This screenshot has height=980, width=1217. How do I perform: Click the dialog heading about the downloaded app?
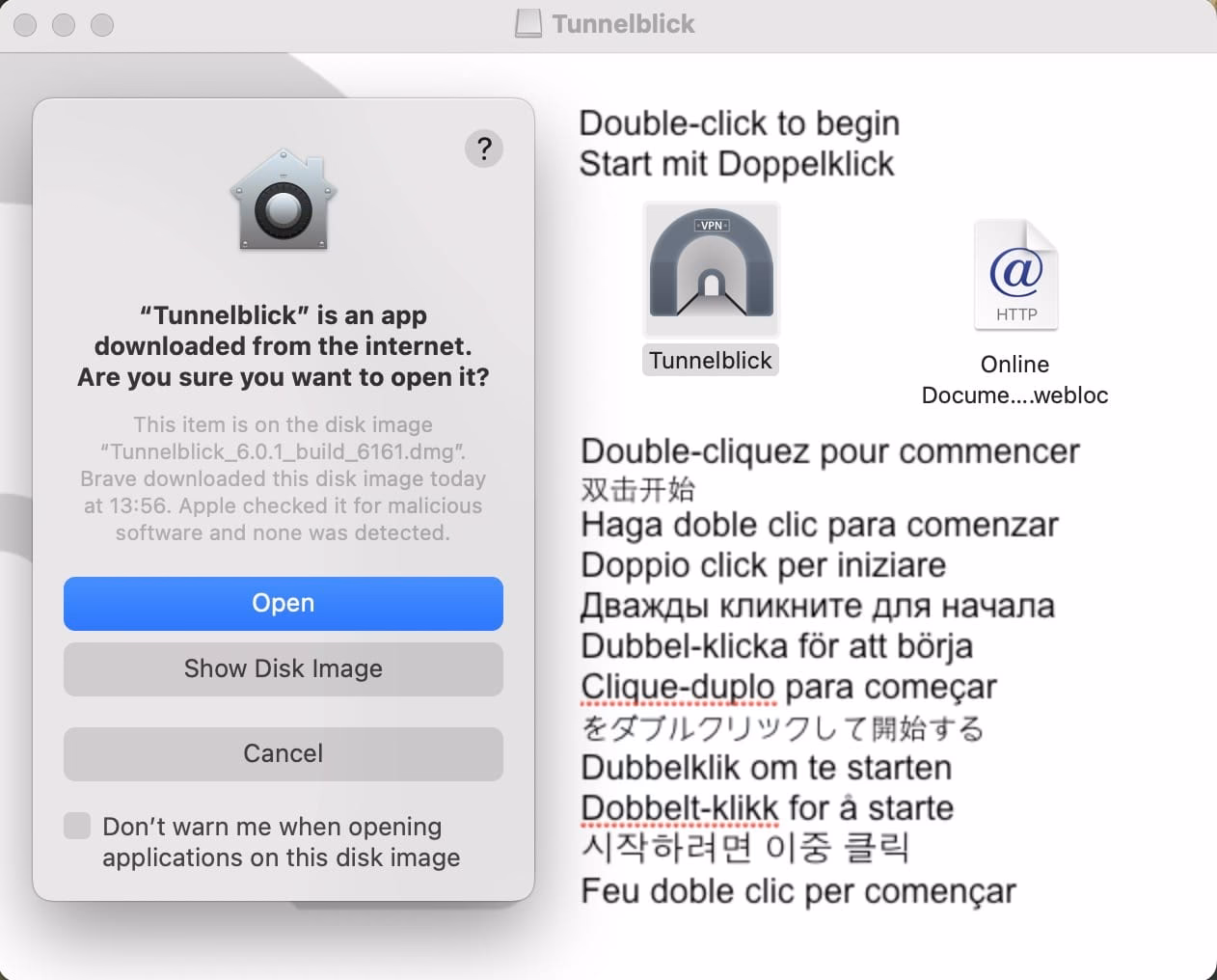(x=284, y=346)
